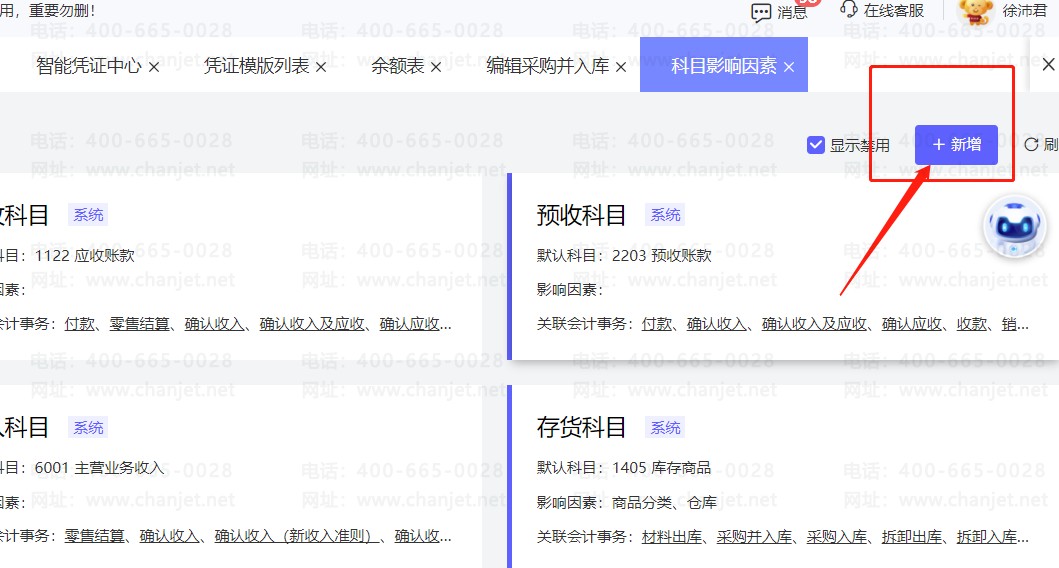Close the 编辑采购并入库 tab
This screenshot has height=568, width=1059.
click(620, 67)
